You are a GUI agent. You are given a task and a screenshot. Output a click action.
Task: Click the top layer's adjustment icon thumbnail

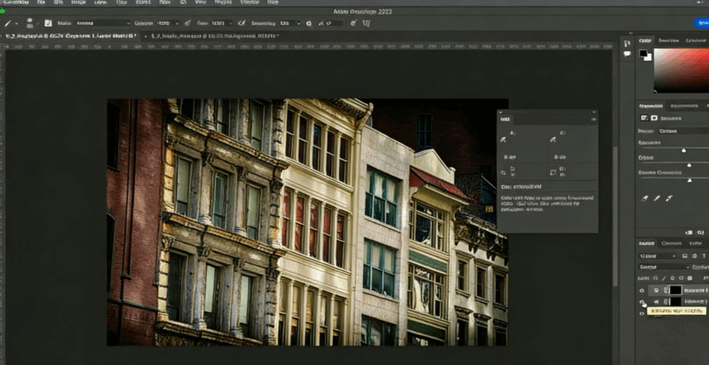click(657, 290)
